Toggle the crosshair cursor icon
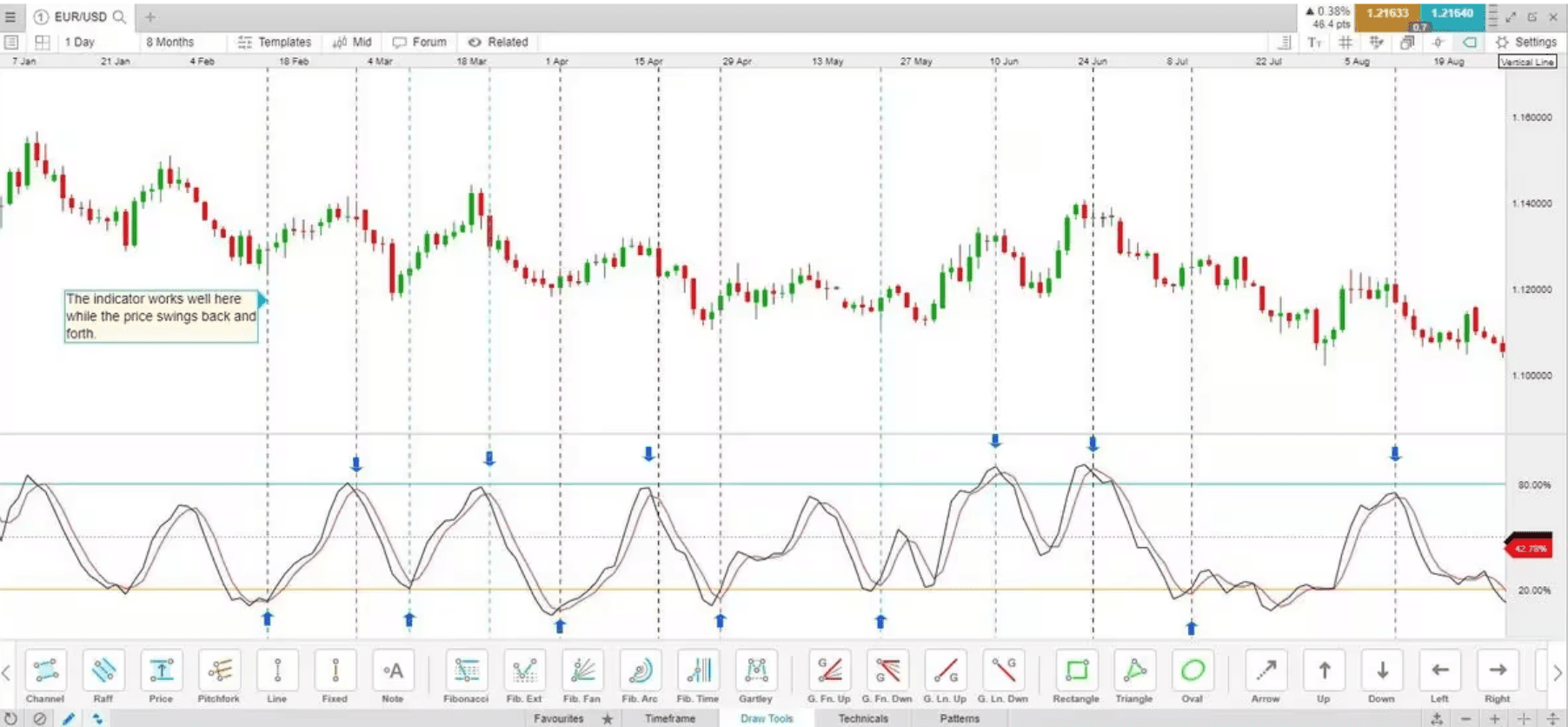Screen dimensions: 1568x727 pos(1438,42)
